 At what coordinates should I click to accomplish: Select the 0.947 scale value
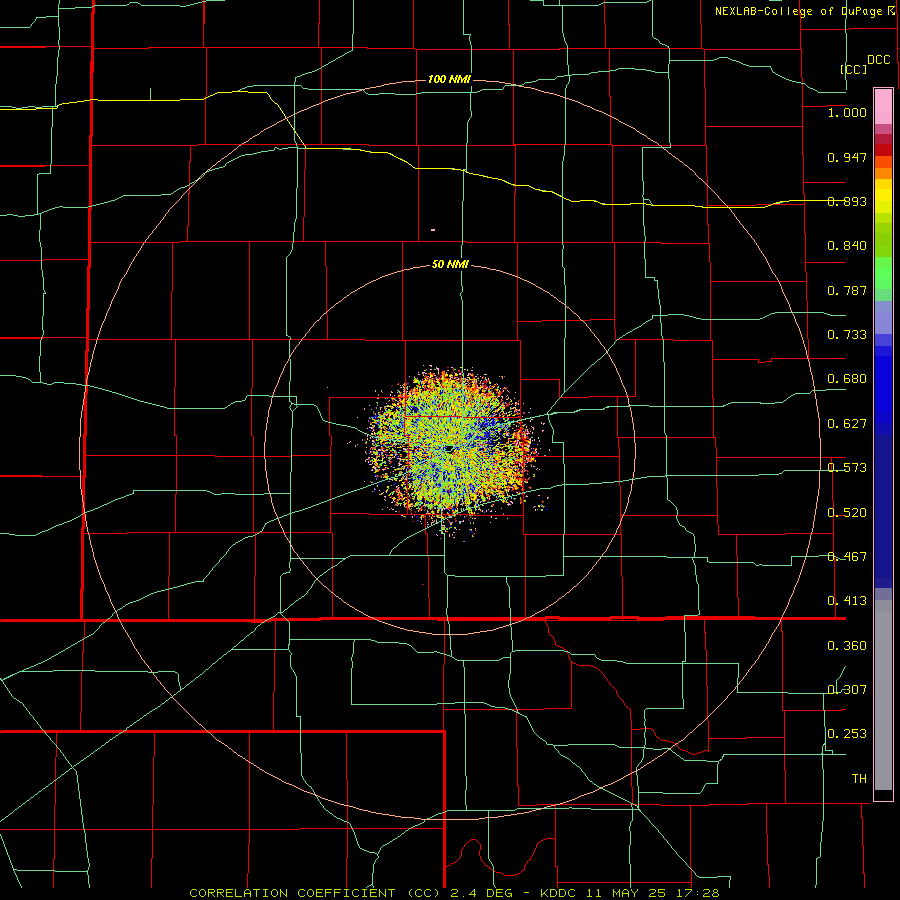[x=847, y=157]
